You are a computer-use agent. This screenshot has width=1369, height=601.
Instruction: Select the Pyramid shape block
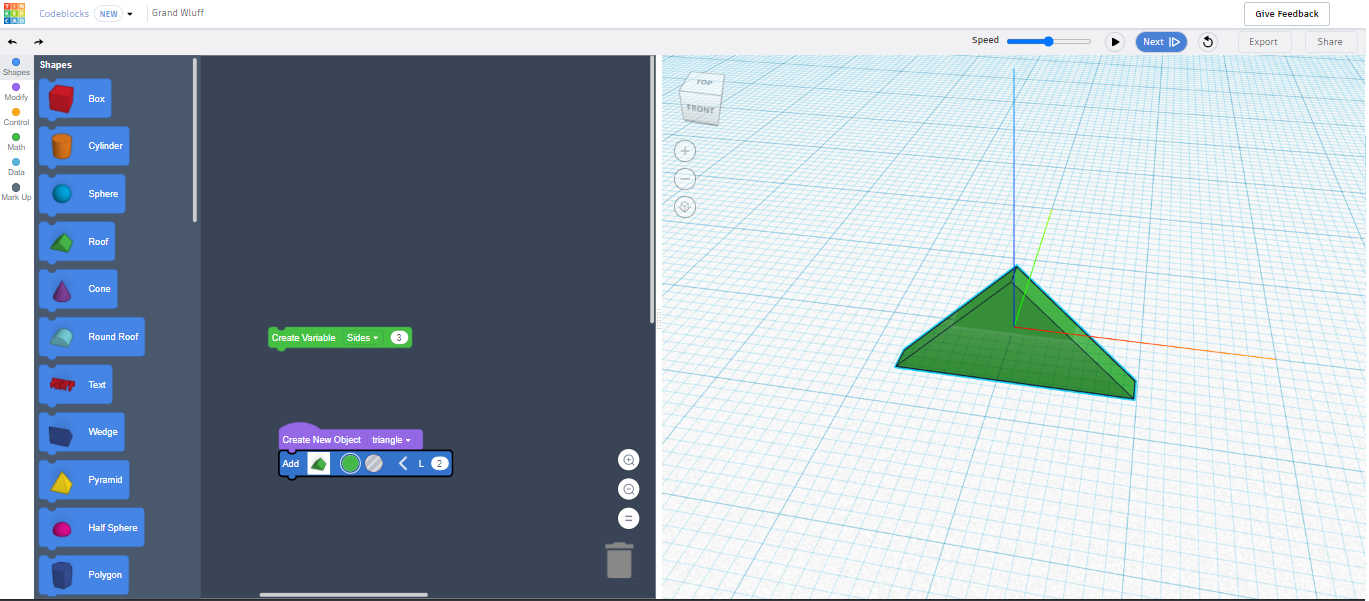click(84, 480)
